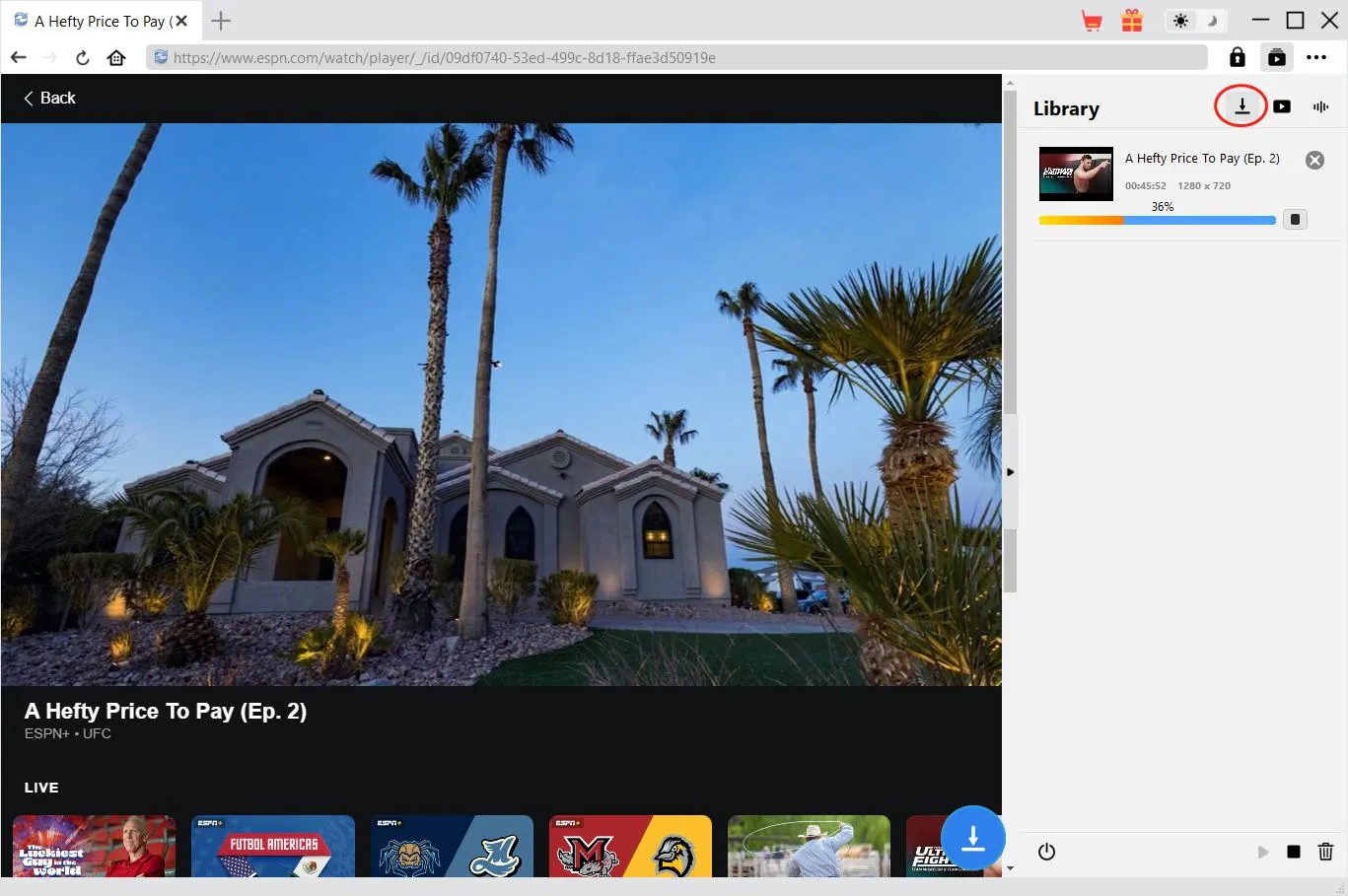Go to the browser home page
Image resolution: width=1348 pixels, height=896 pixels.
coord(116,58)
